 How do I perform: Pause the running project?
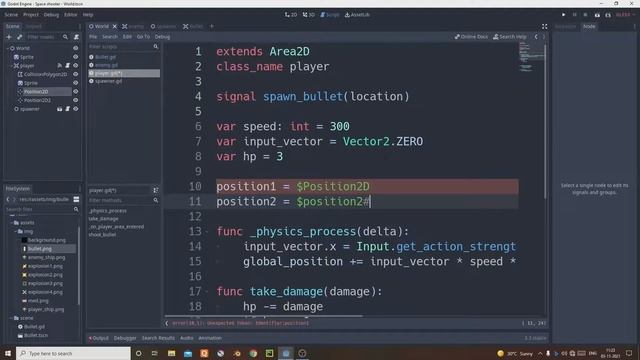(x=575, y=15)
